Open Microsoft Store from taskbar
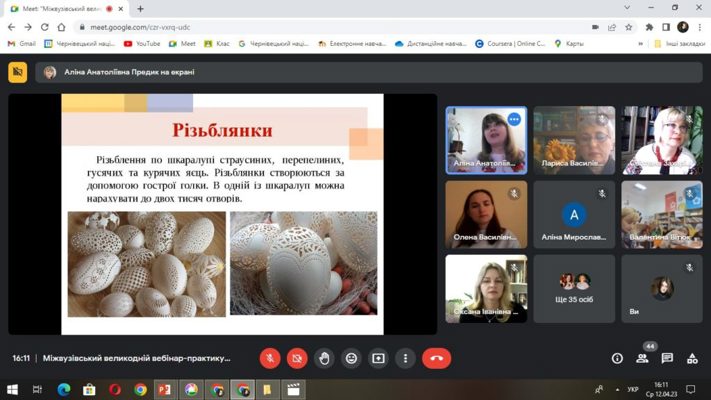Screen dimensions: 711x400 click(89, 390)
